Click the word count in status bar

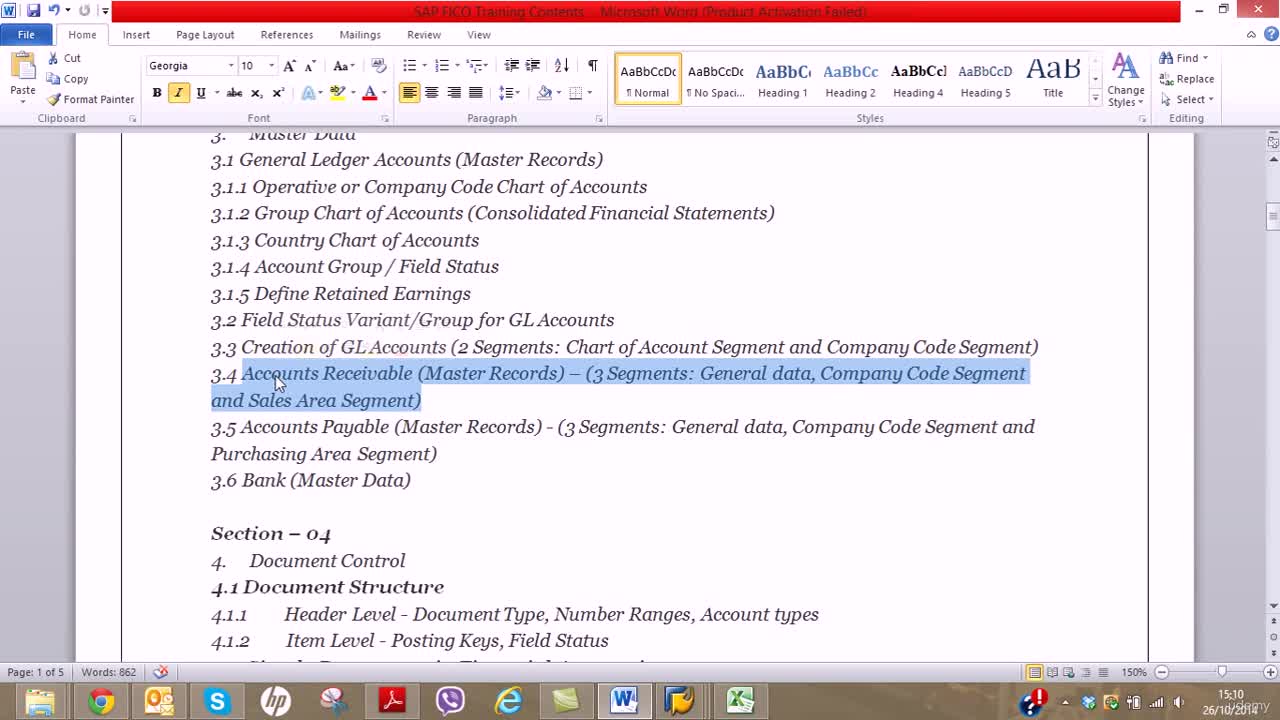pos(108,672)
